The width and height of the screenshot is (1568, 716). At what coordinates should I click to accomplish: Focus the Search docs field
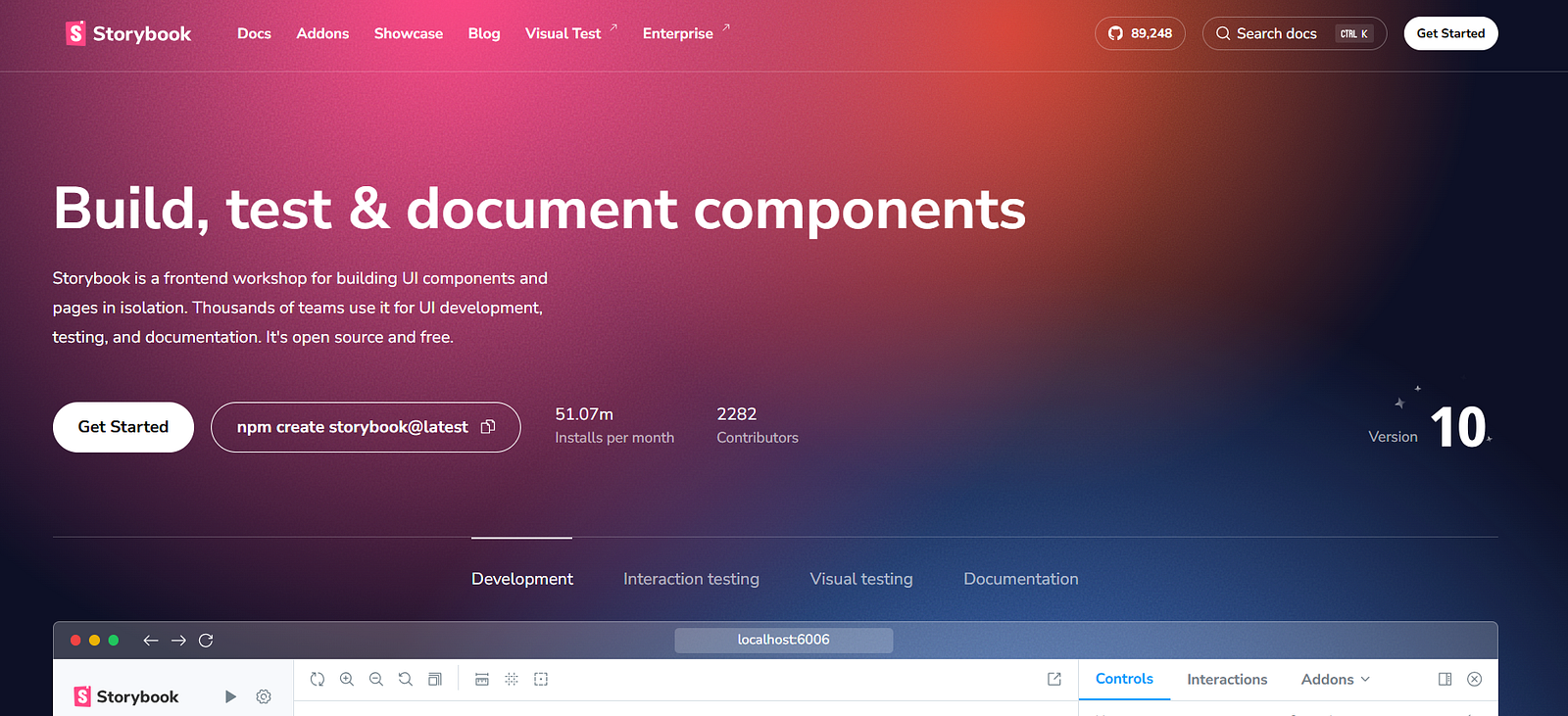[x=1295, y=33]
